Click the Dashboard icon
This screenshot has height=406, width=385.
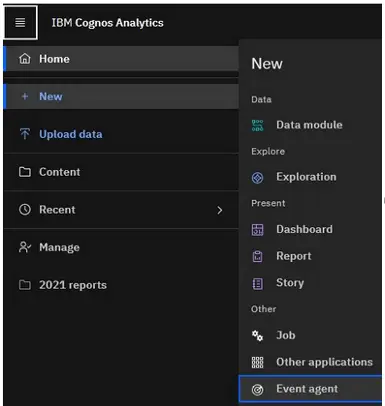(257, 230)
